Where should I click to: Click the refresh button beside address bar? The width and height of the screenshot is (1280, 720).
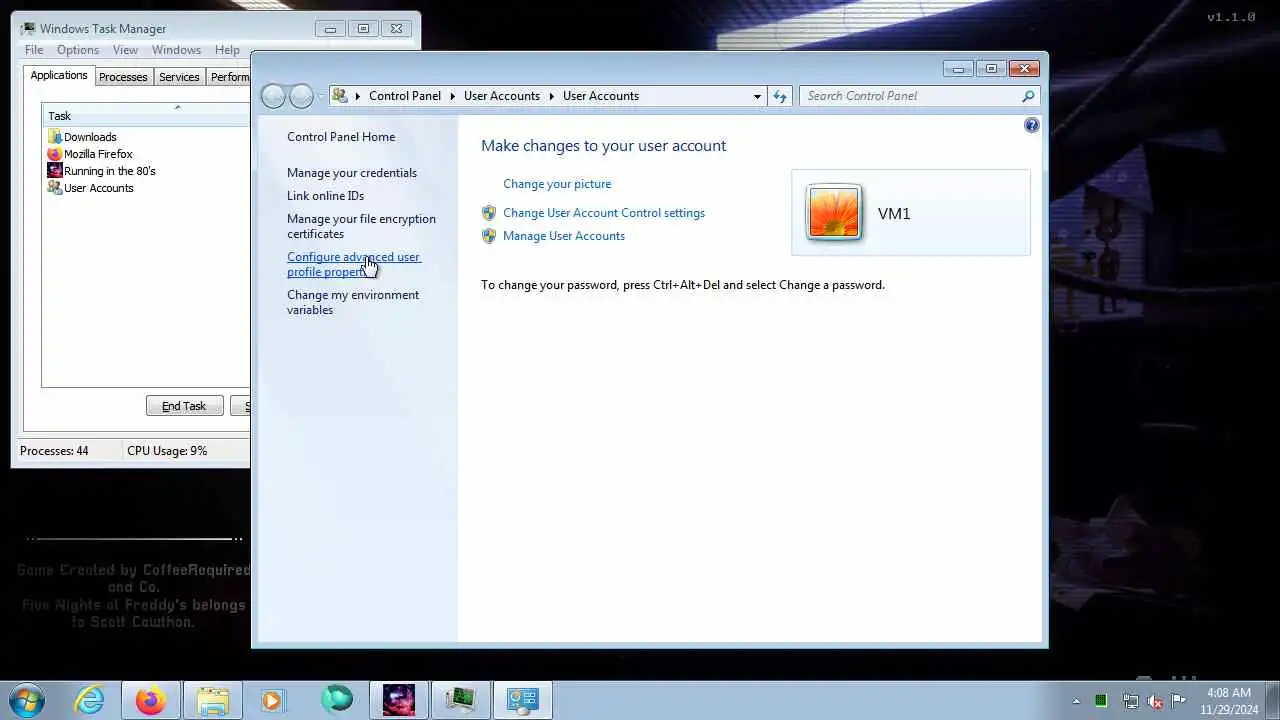click(x=780, y=96)
